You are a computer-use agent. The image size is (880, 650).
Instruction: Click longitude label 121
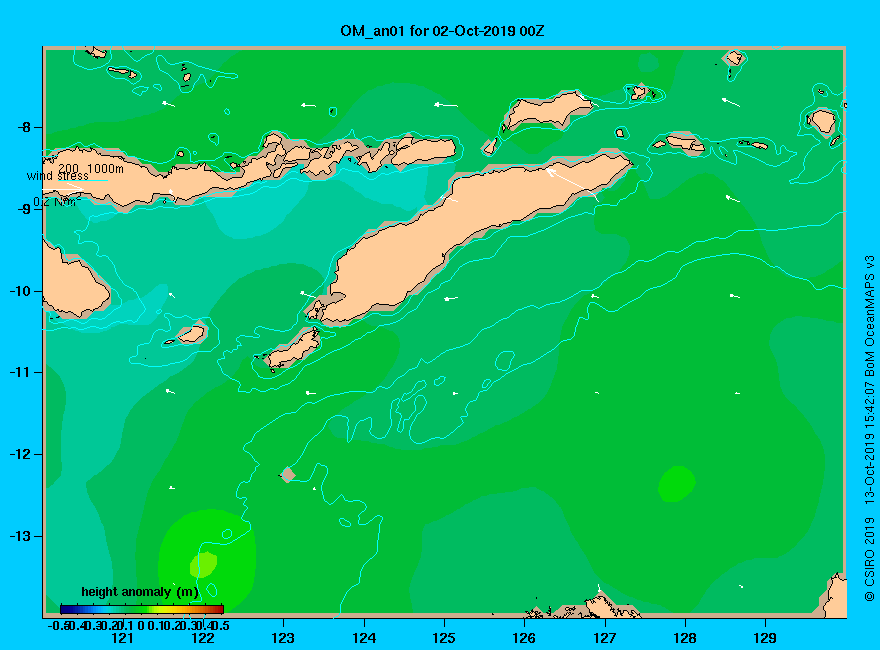(x=122, y=638)
